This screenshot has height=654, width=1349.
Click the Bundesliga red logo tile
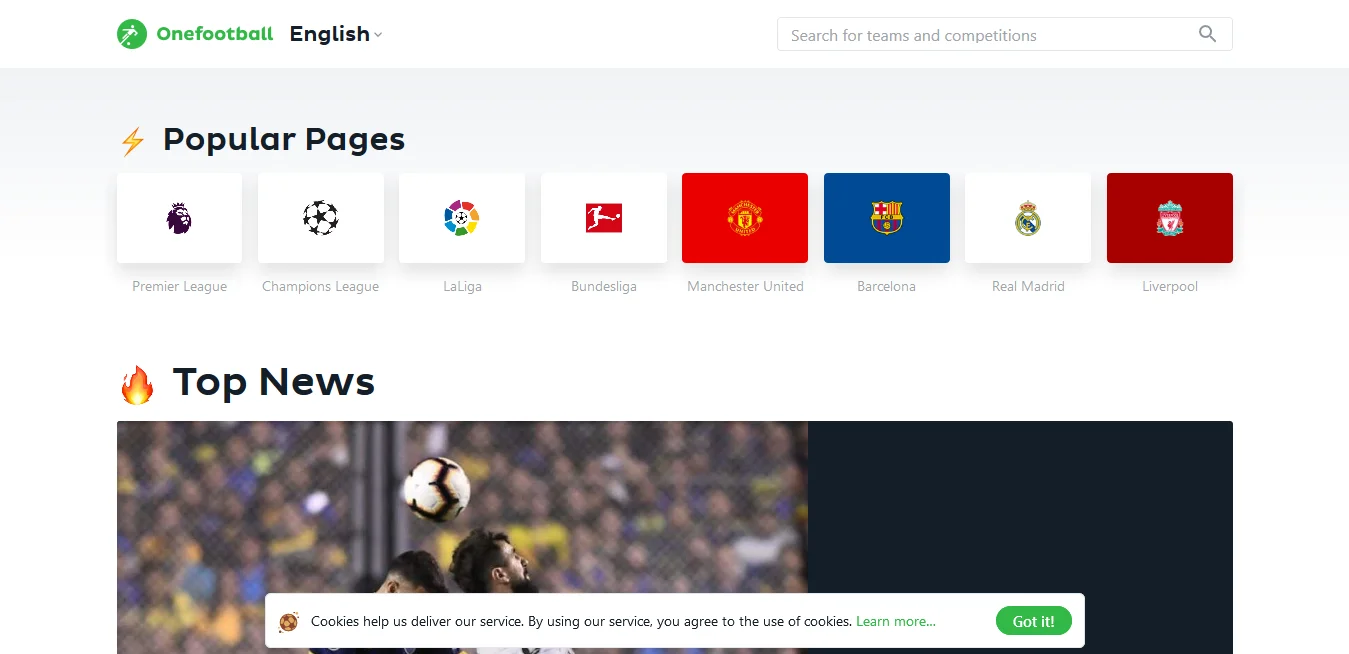click(604, 218)
